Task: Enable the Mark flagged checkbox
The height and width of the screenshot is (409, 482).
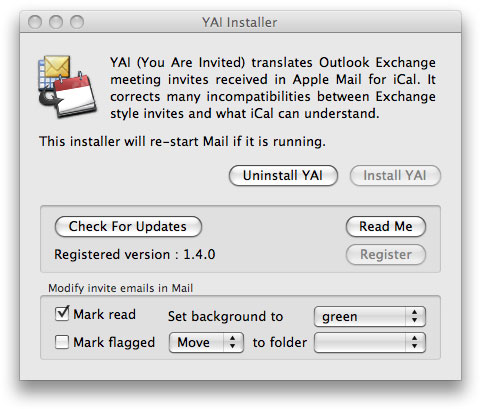Action: [x=62, y=342]
